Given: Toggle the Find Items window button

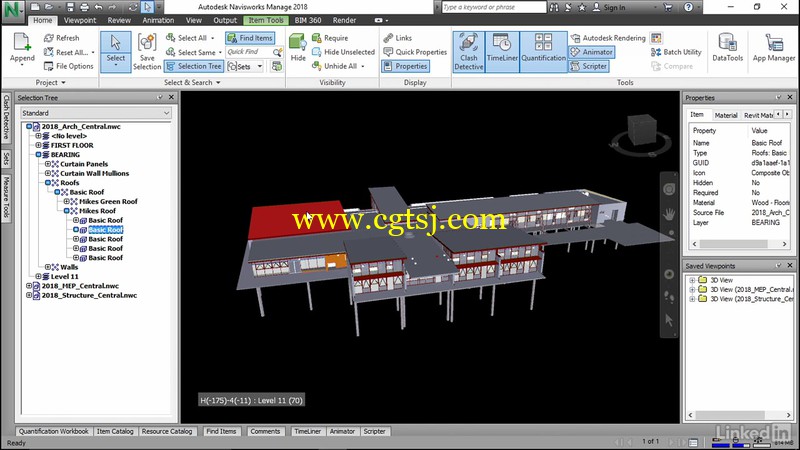Looking at the screenshot, I should (251, 38).
